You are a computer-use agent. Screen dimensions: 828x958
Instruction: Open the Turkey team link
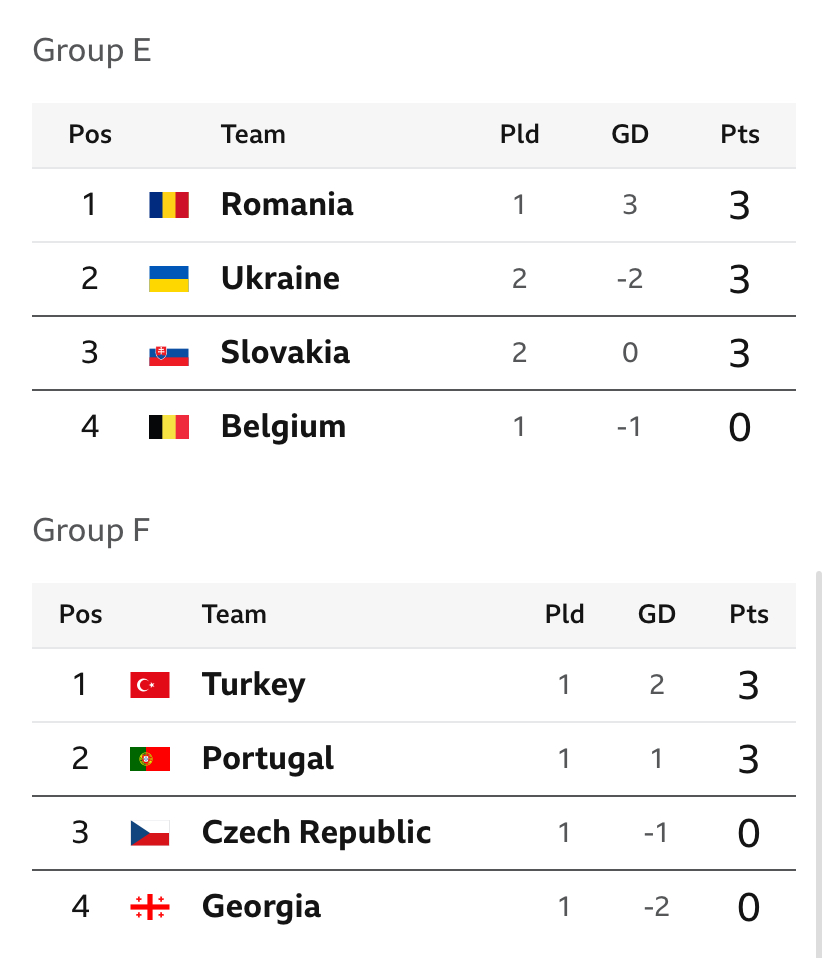254,685
